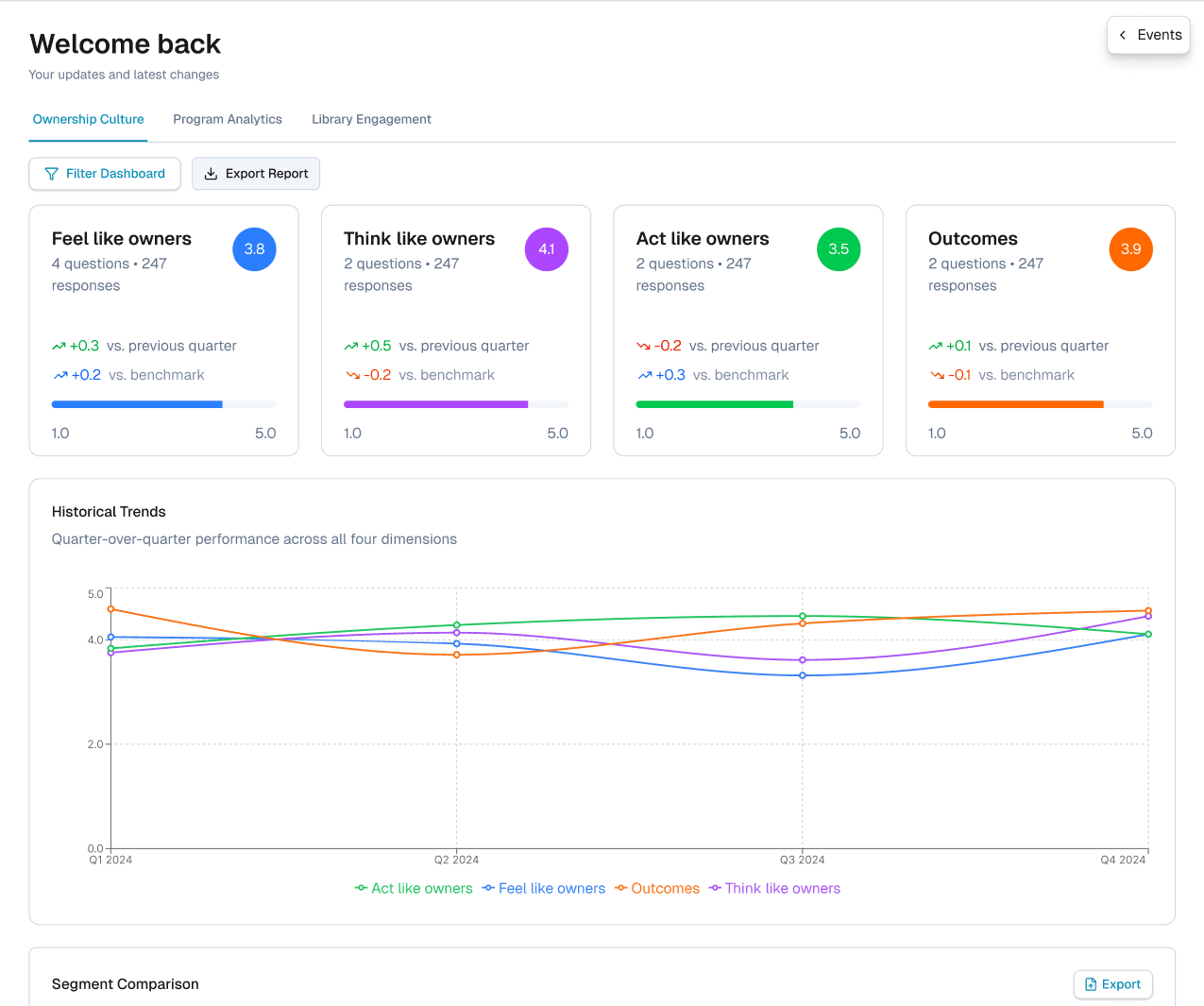The height and width of the screenshot is (1006, 1204).
Task: Open the Filter Dashboard button
Action: (105, 174)
